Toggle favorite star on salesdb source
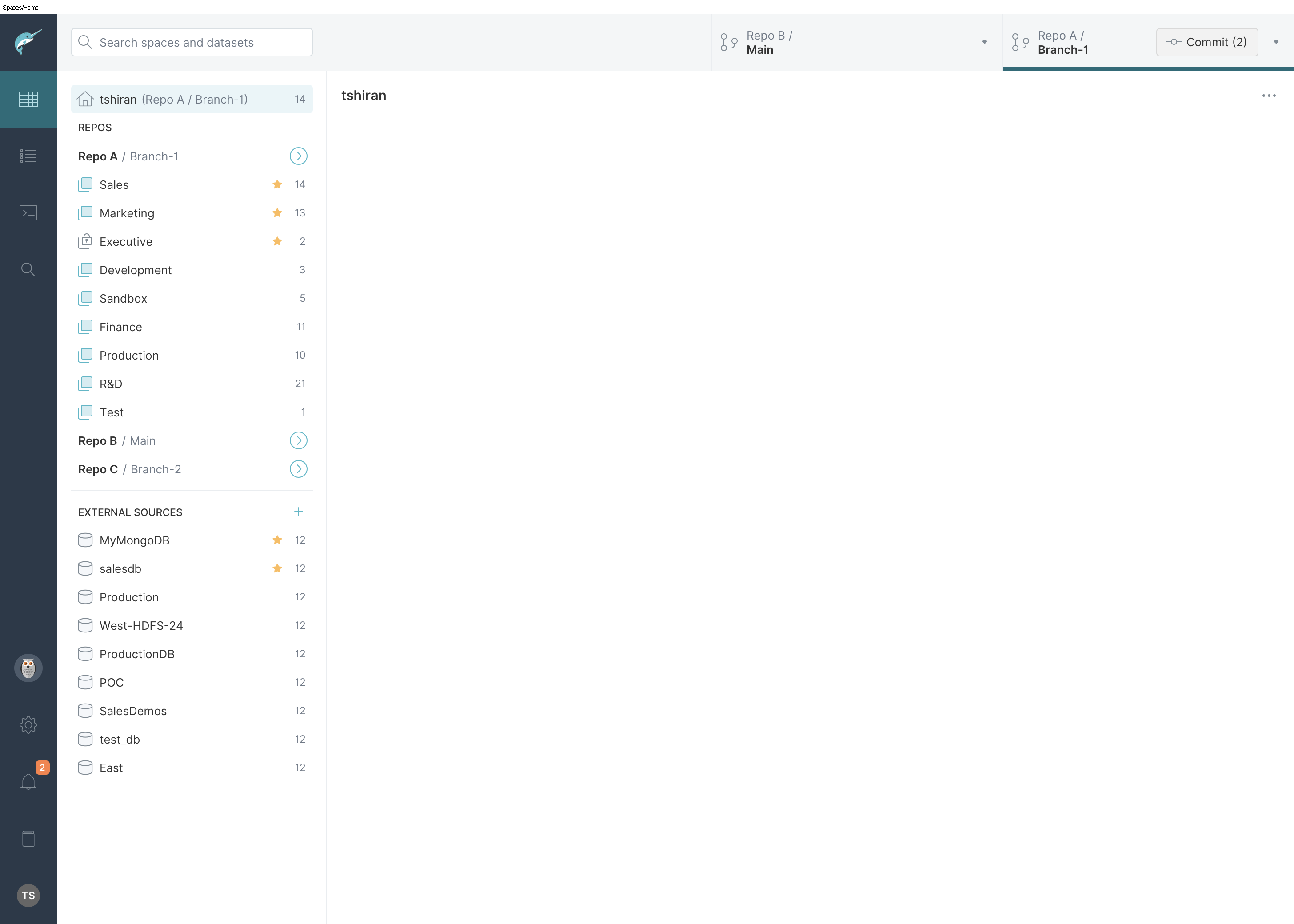The width and height of the screenshot is (1294, 924). 277,568
